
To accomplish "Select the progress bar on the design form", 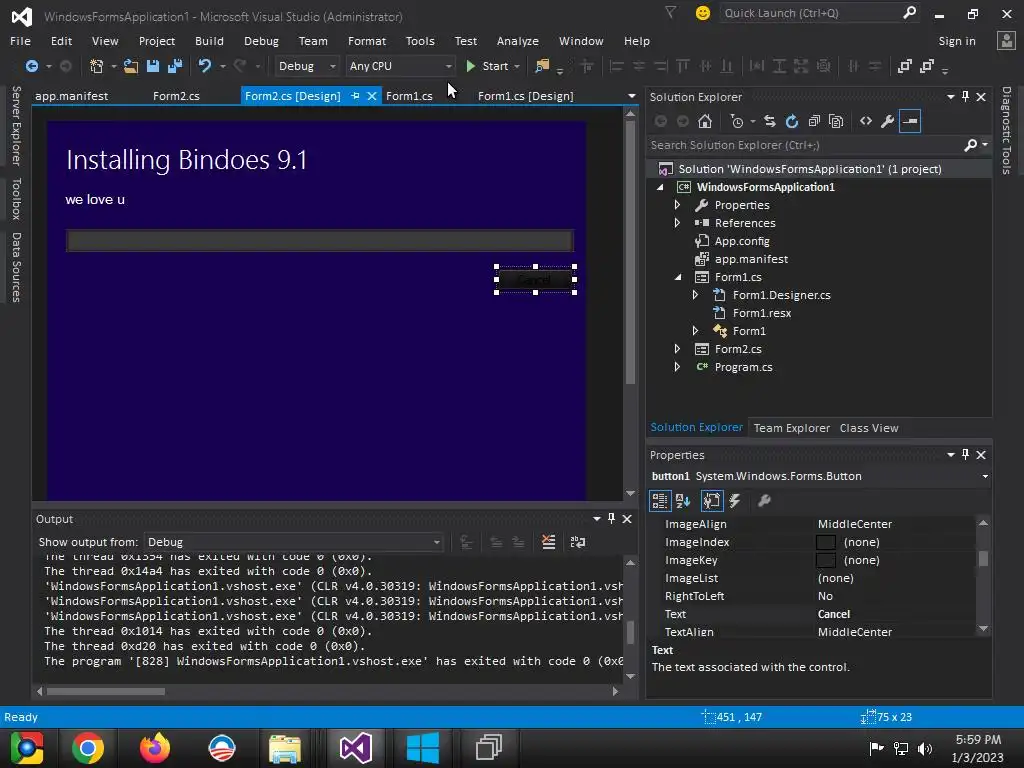I will 320,240.
